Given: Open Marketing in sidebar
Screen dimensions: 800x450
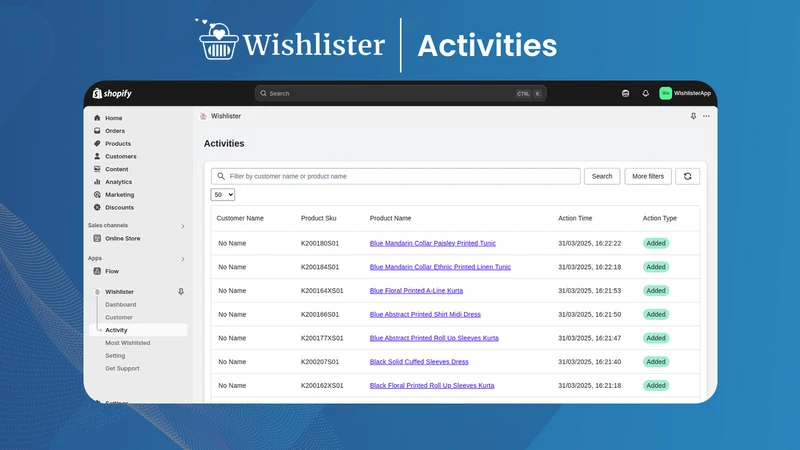Looking at the screenshot, I should [119, 194].
